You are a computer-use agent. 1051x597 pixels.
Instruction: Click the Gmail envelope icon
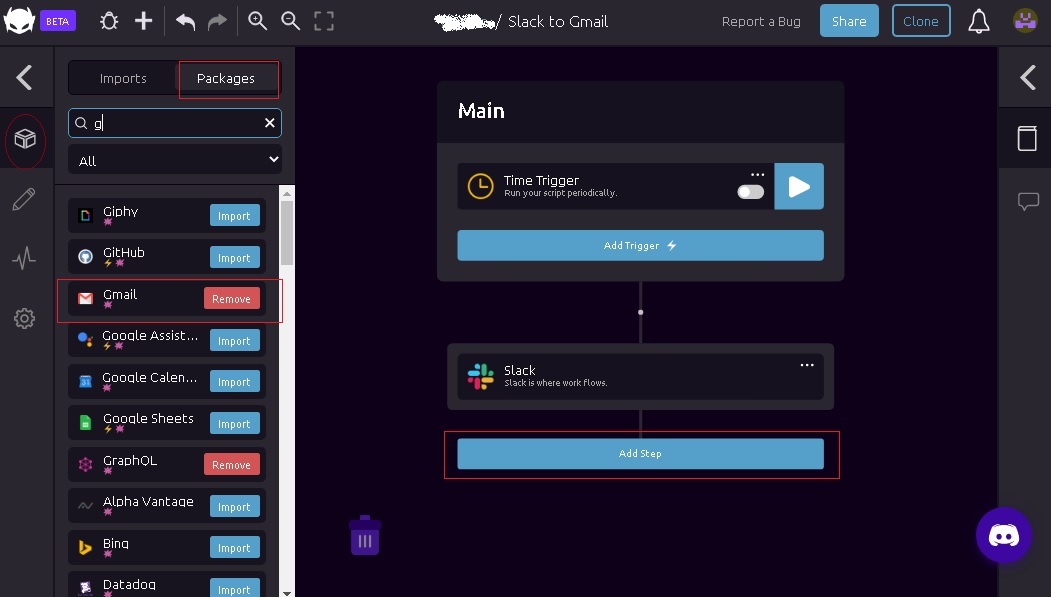click(x=85, y=298)
